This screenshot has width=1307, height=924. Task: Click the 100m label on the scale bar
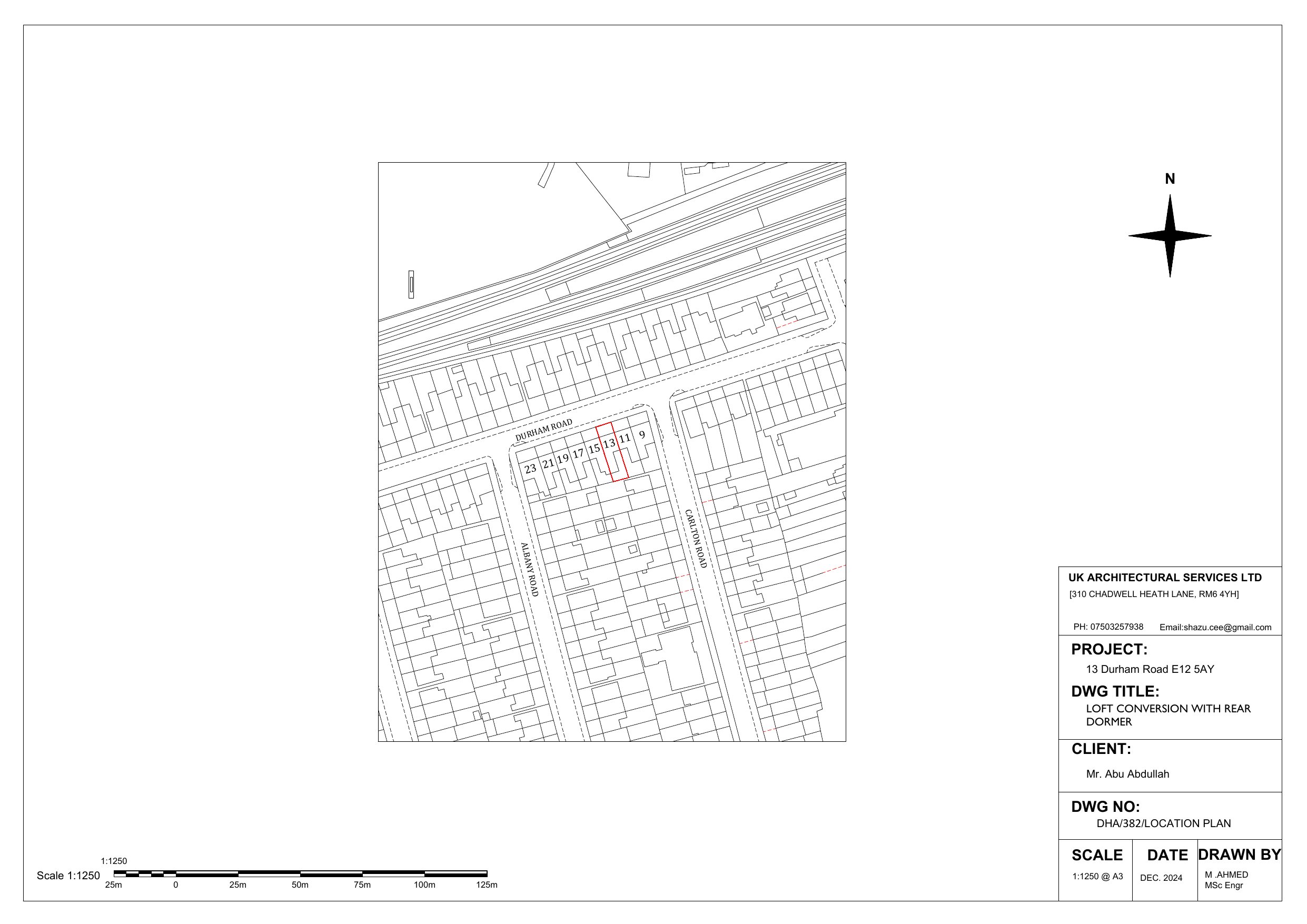click(424, 885)
